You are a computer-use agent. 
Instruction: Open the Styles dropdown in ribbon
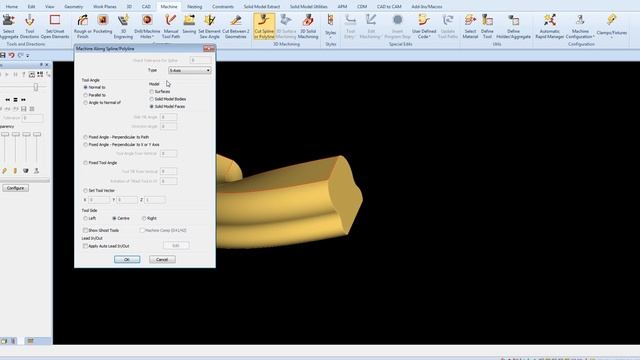click(331, 33)
